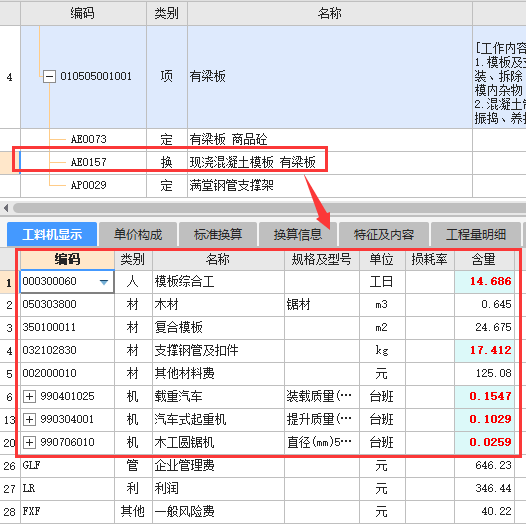Image resolution: width=526 pixels, height=529 pixels.
Task: Open the 换算信息 tab
Action: [x=298, y=234]
